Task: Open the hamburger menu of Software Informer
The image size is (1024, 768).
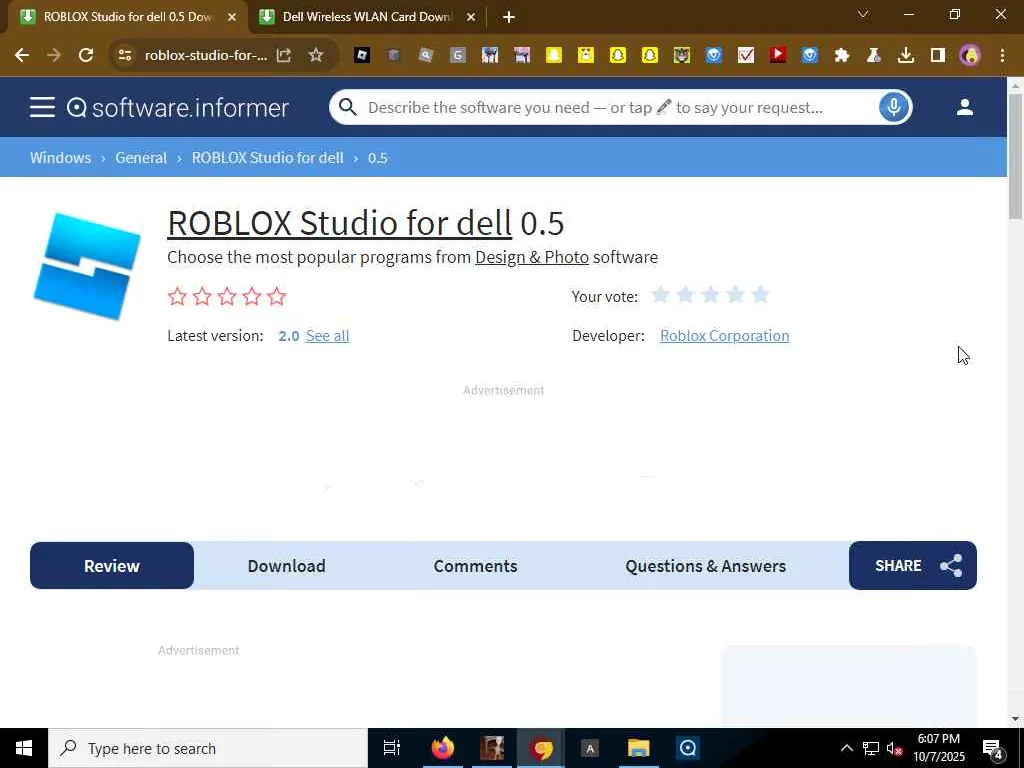Action: pyautogui.click(x=42, y=107)
